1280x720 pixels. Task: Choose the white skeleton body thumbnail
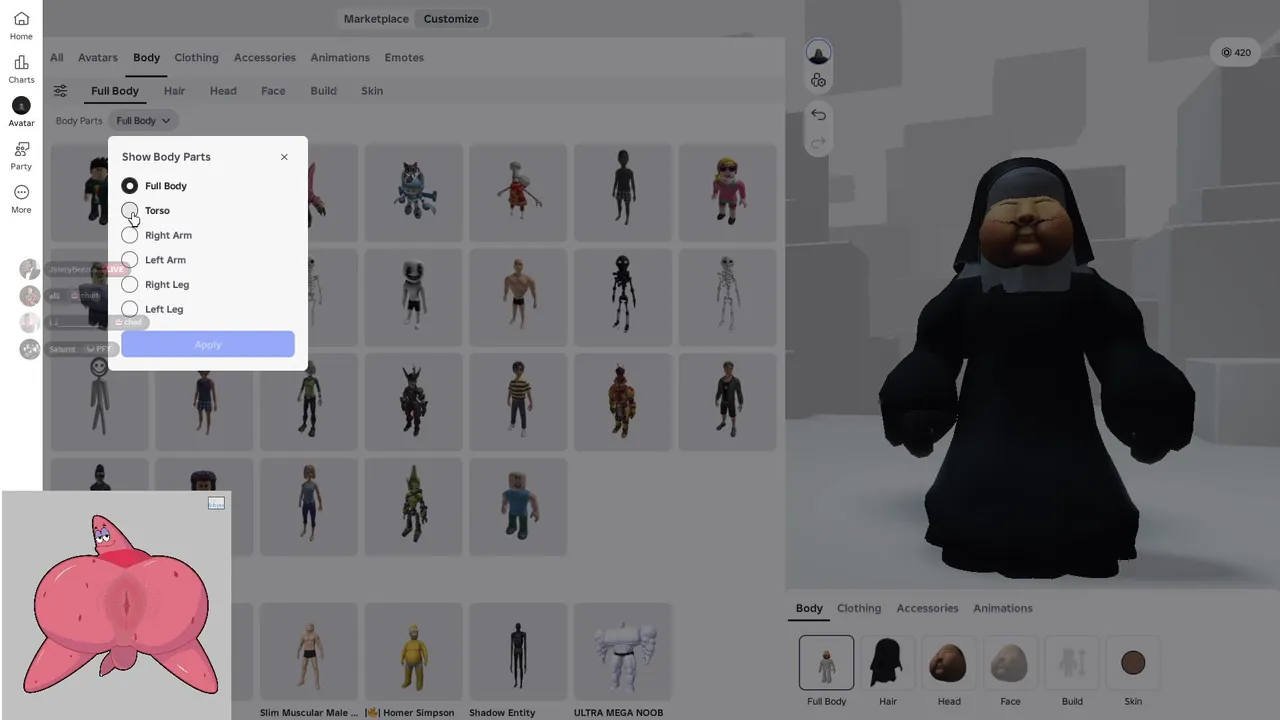coord(727,297)
